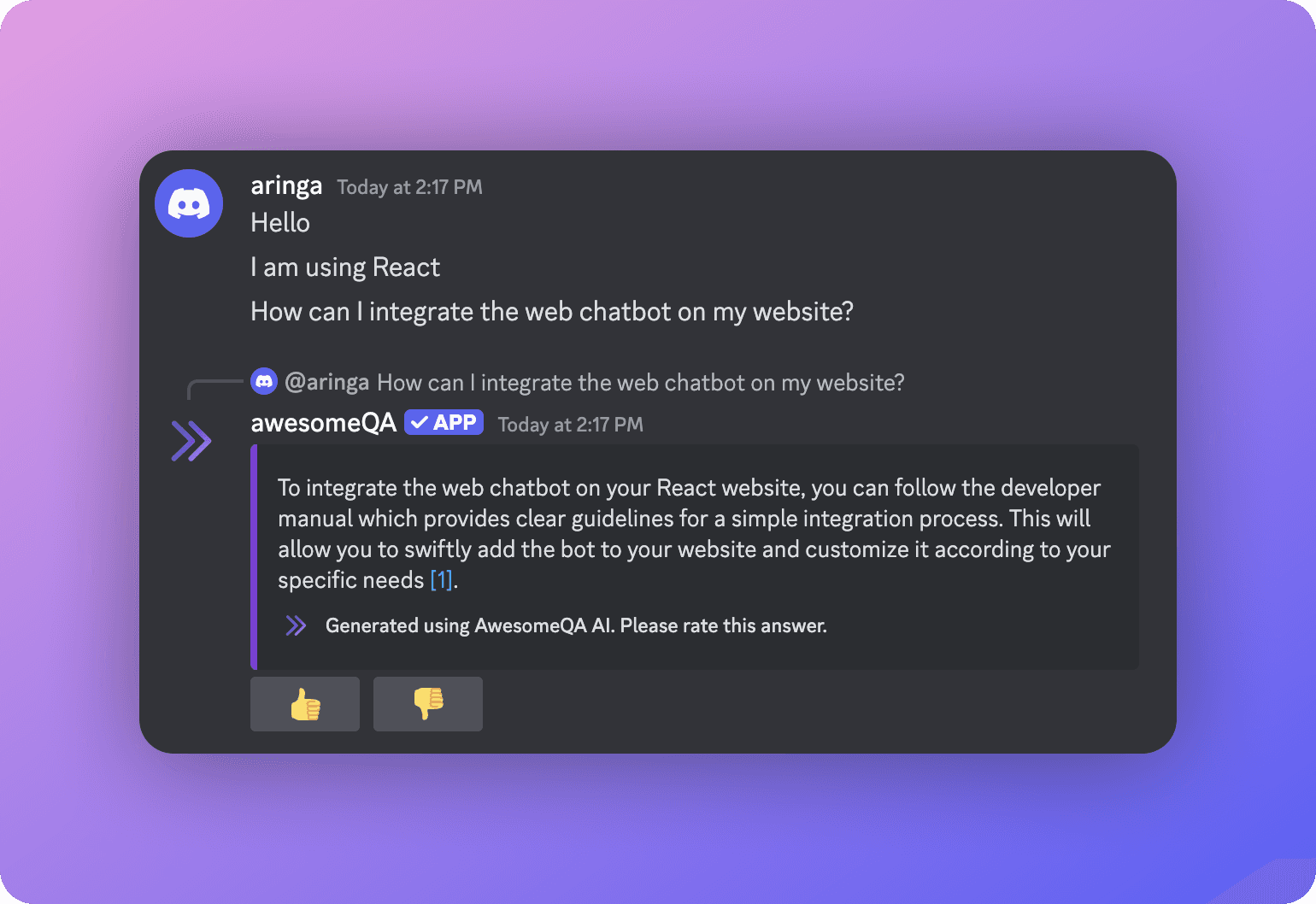
Task: Click the checkmark inside the APP badge
Action: tap(419, 421)
